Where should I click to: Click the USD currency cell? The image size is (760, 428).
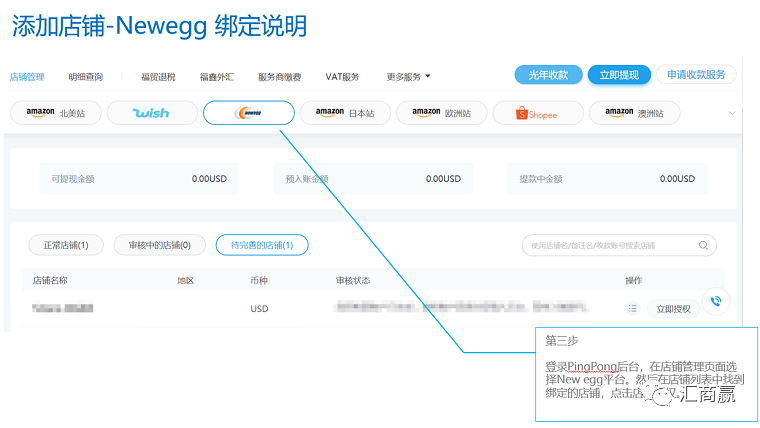(x=259, y=309)
